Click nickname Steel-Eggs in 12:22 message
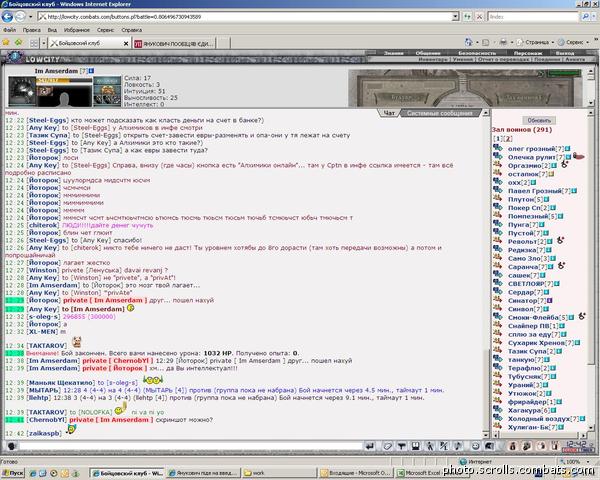 [48, 120]
